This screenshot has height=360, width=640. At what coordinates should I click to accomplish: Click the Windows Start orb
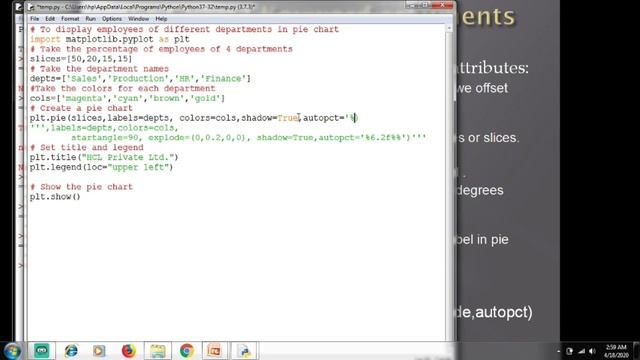[12, 351]
